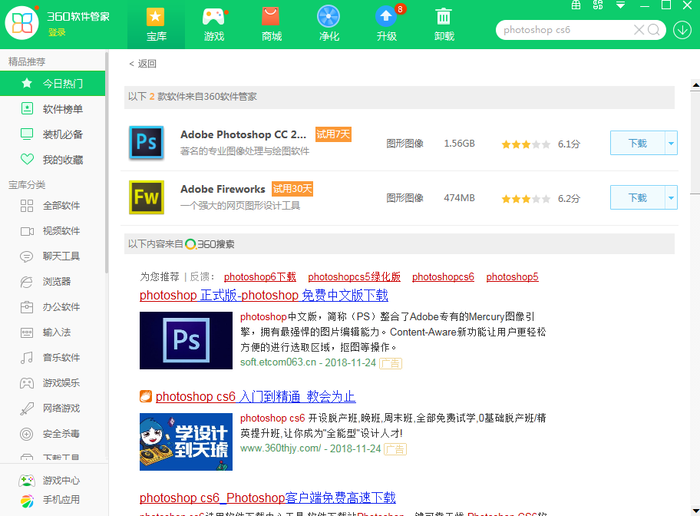Click the Adobe Photoshop Ps icon
The height and width of the screenshot is (516, 700).
coord(146,143)
